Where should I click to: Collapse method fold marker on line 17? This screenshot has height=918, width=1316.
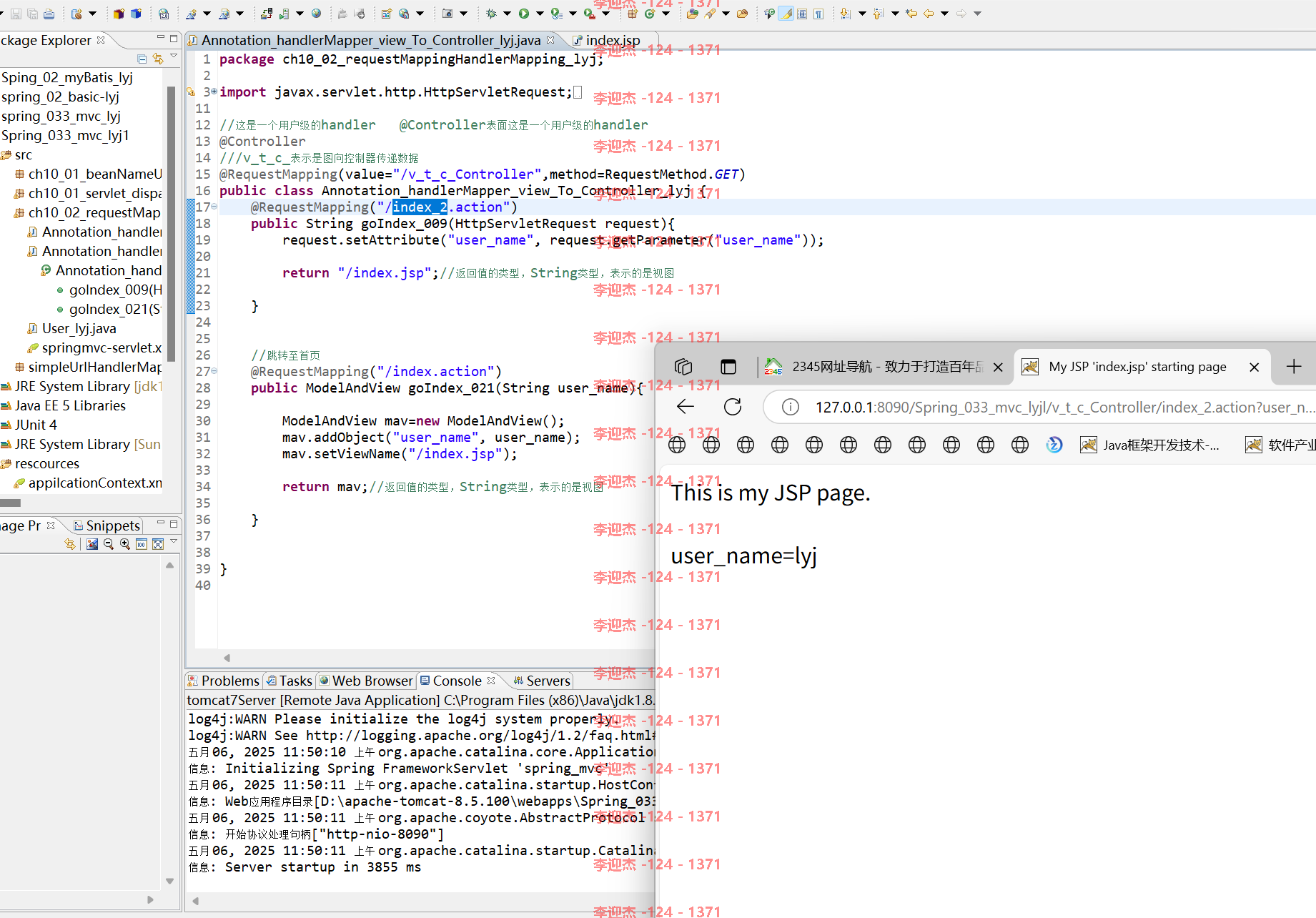coord(214,207)
